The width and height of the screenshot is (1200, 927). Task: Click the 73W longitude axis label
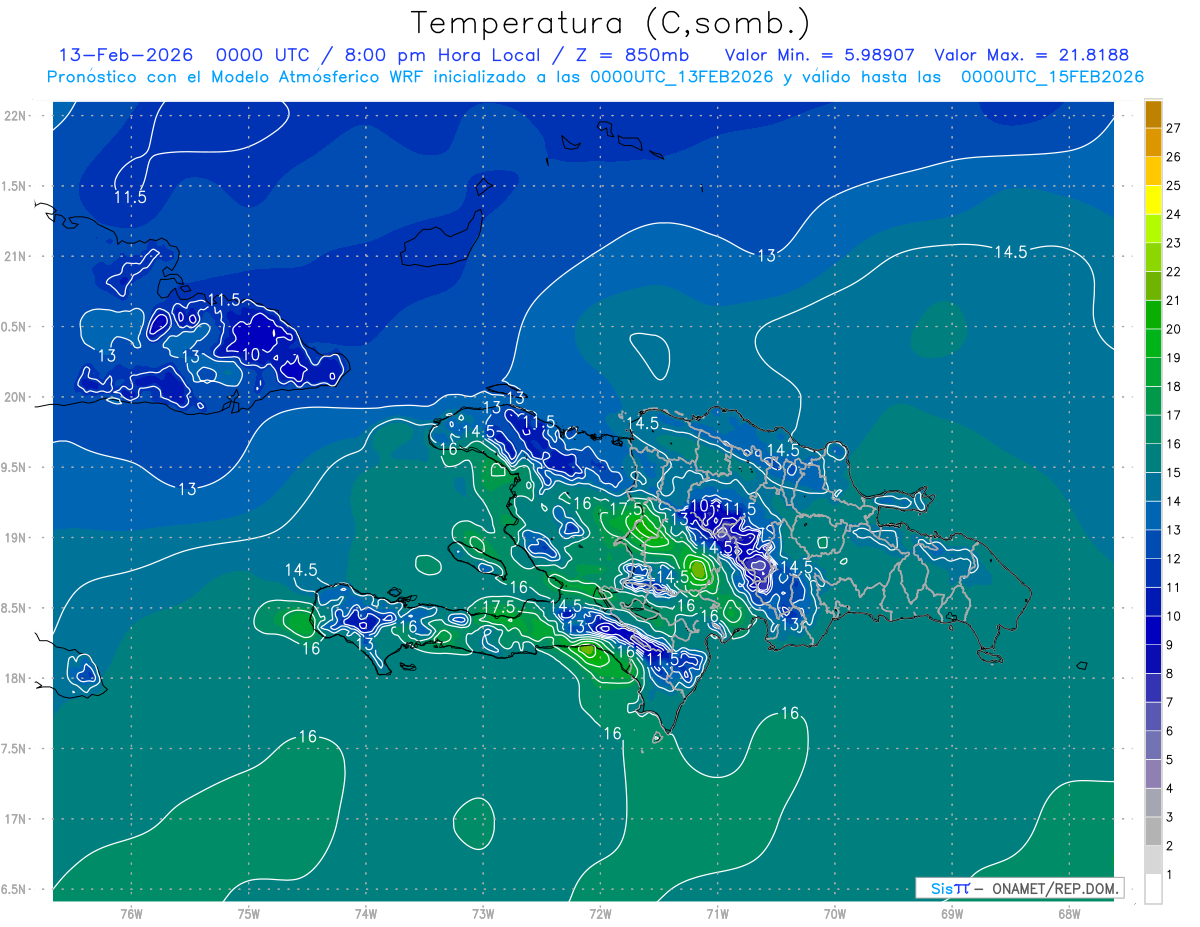[x=483, y=914]
